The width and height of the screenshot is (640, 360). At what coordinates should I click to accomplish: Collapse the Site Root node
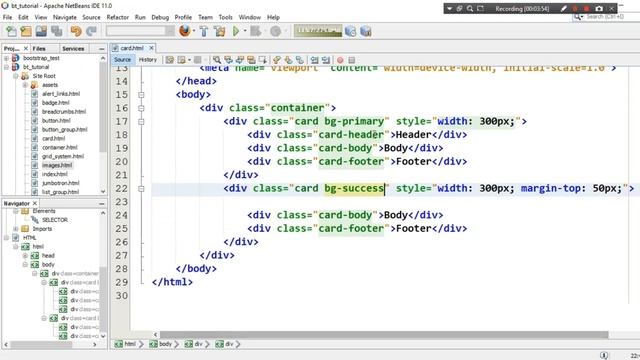click(x=16, y=76)
